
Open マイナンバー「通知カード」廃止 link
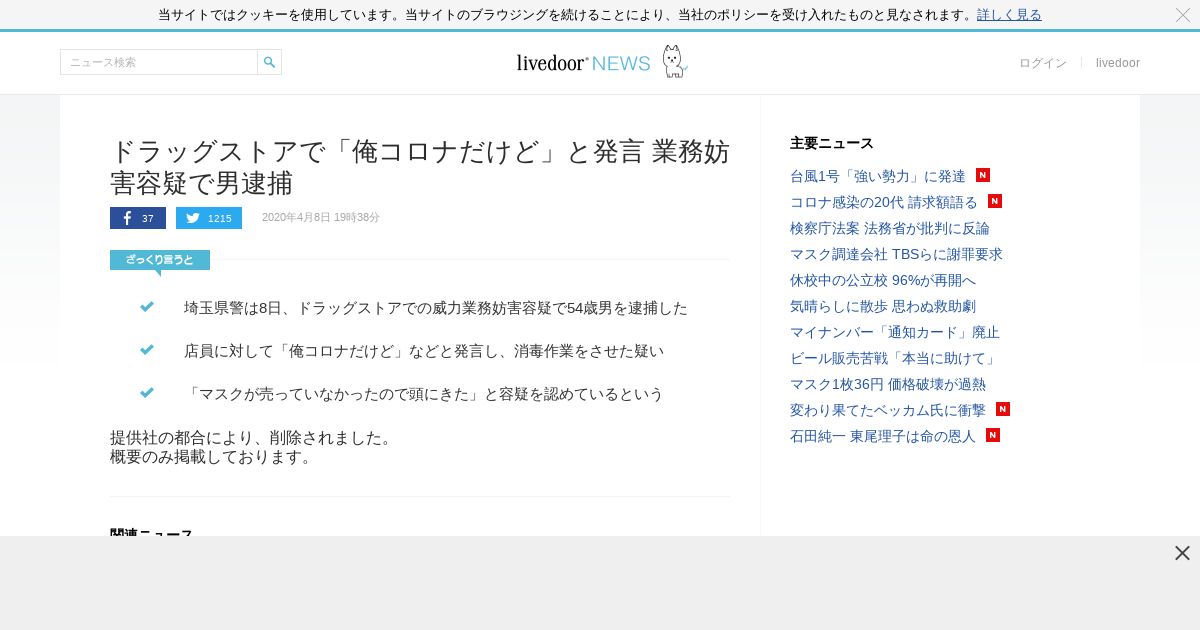(895, 332)
